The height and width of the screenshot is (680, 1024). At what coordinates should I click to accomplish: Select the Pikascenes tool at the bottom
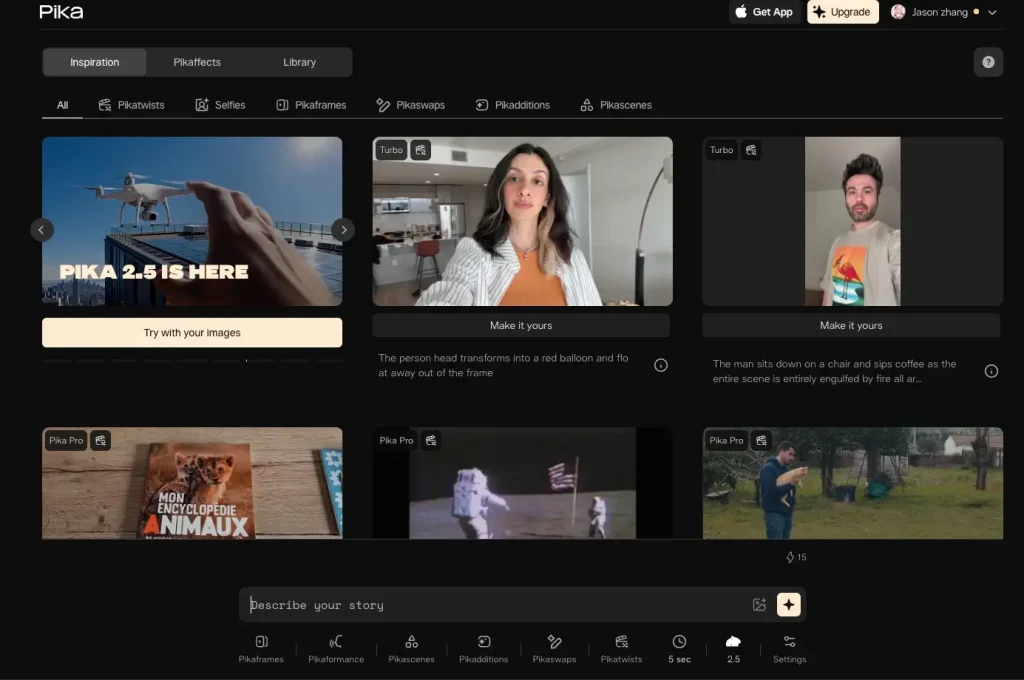[410, 648]
